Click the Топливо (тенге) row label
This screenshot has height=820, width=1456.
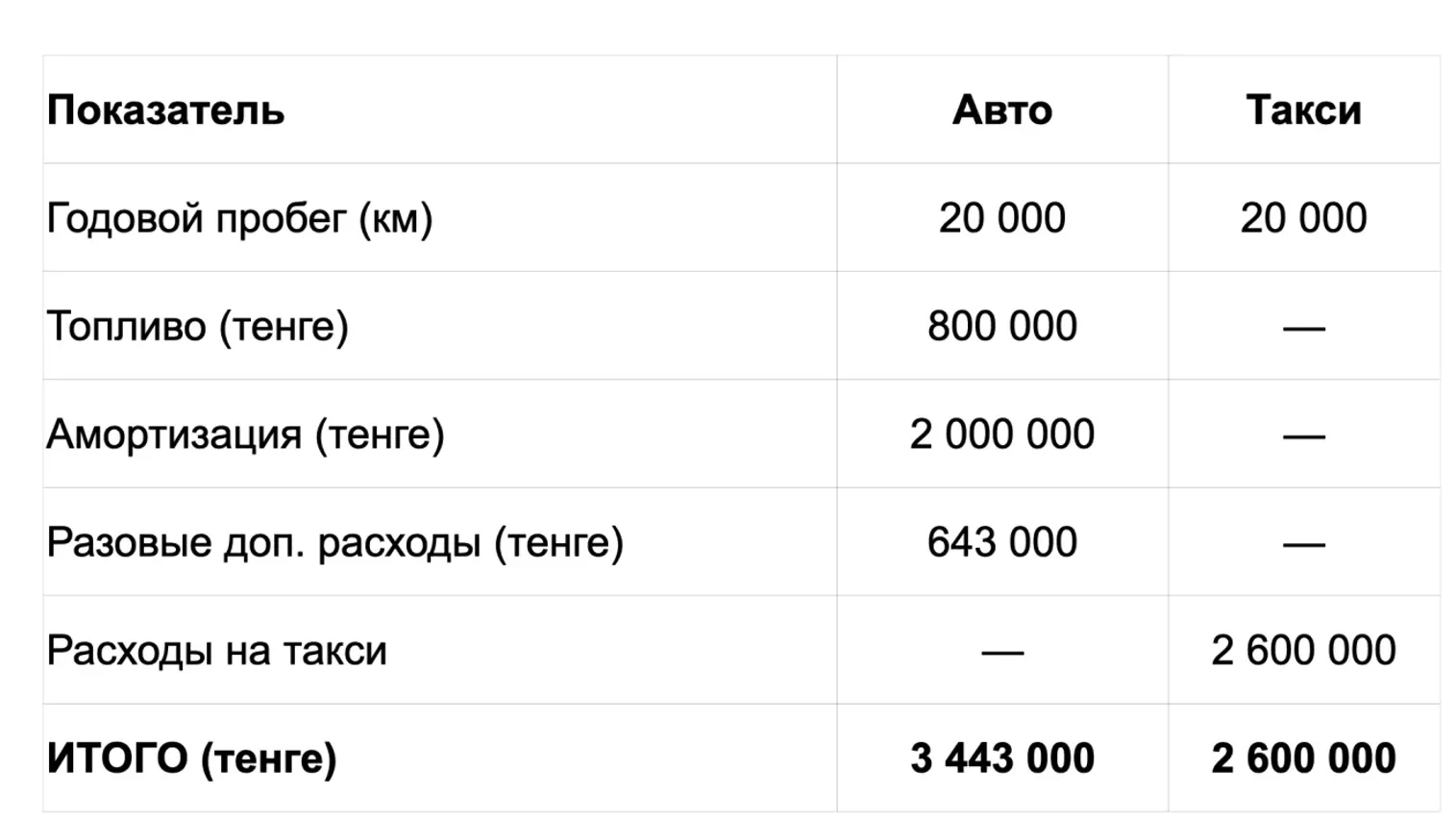(x=197, y=327)
